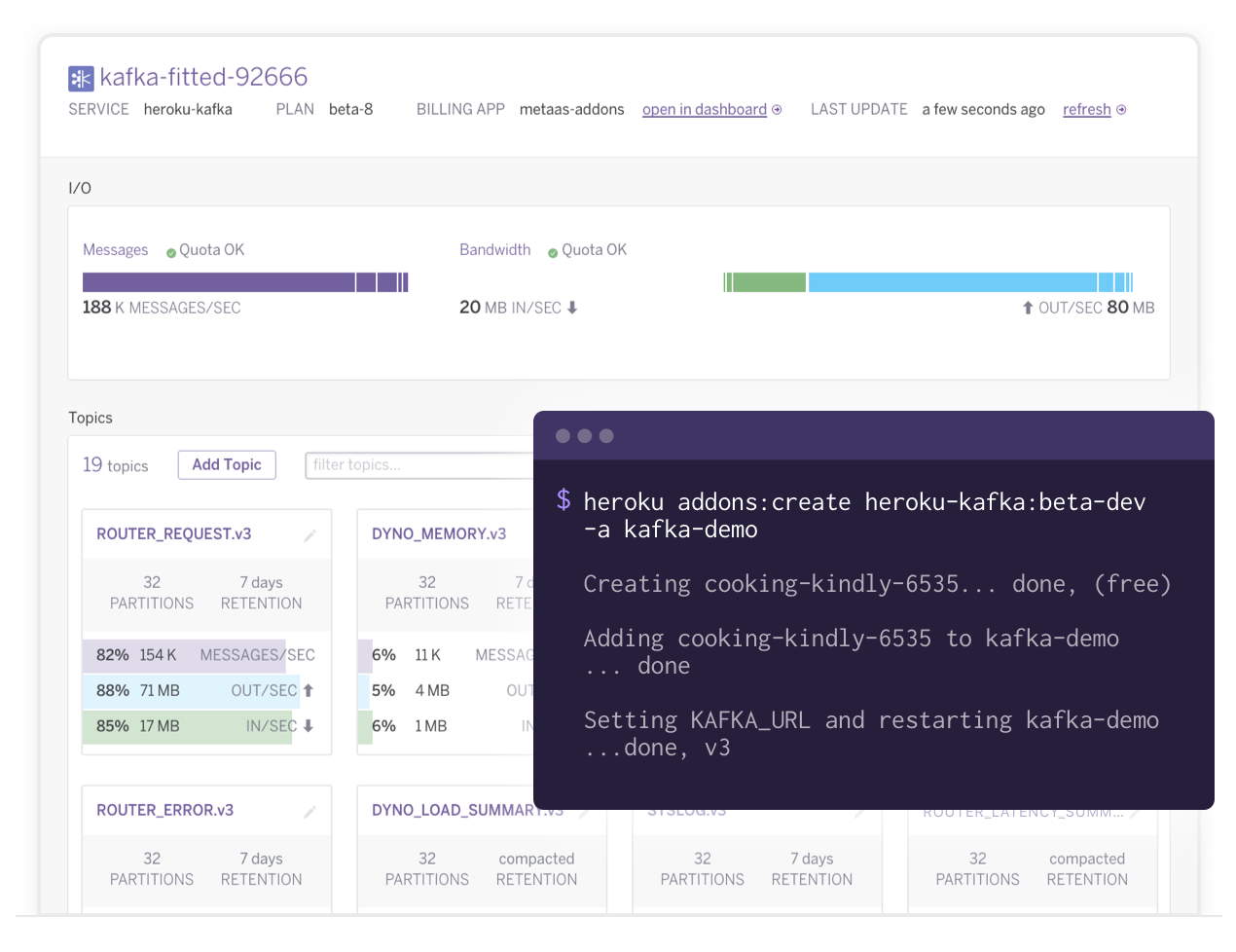Viewport: 1236px width, 952px height.
Task: Click the 'metaas-addons' billing app name
Action: pos(572,109)
